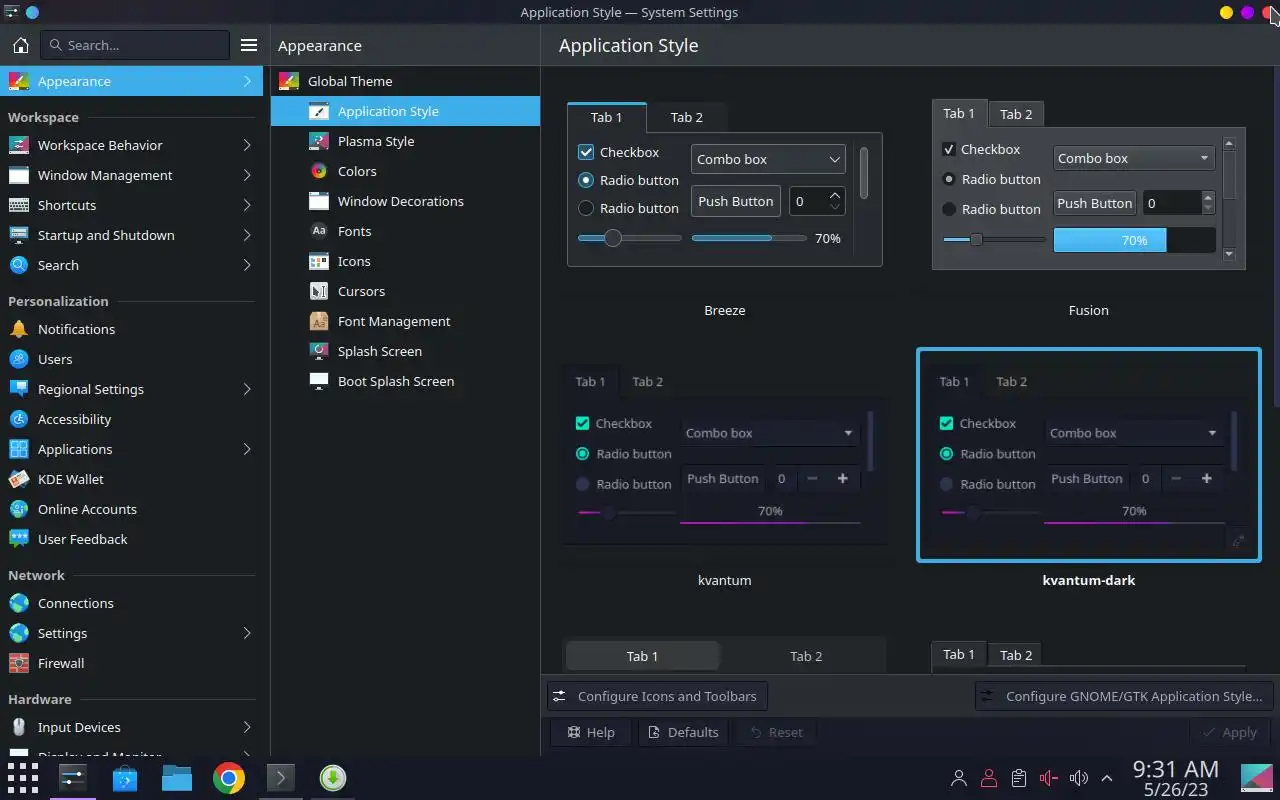This screenshot has height=800, width=1280.
Task: Switch to Tab 2 in Breeze preview
Action: [686, 117]
